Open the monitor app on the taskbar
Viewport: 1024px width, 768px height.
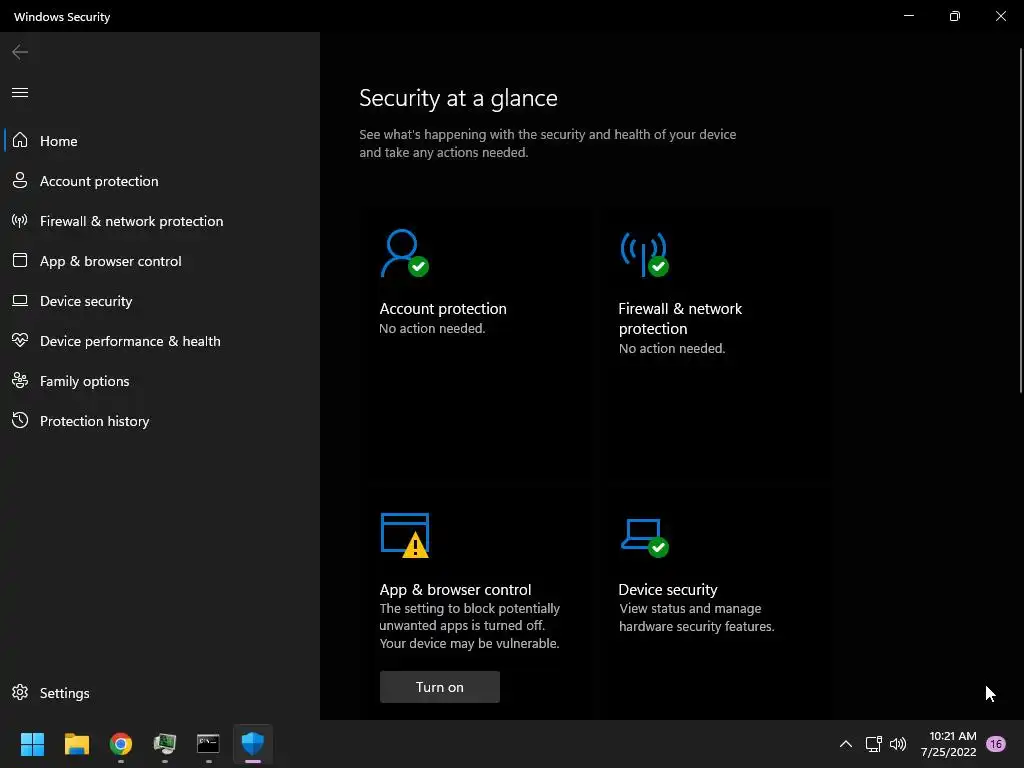pyautogui.click(x=165, y=744)
